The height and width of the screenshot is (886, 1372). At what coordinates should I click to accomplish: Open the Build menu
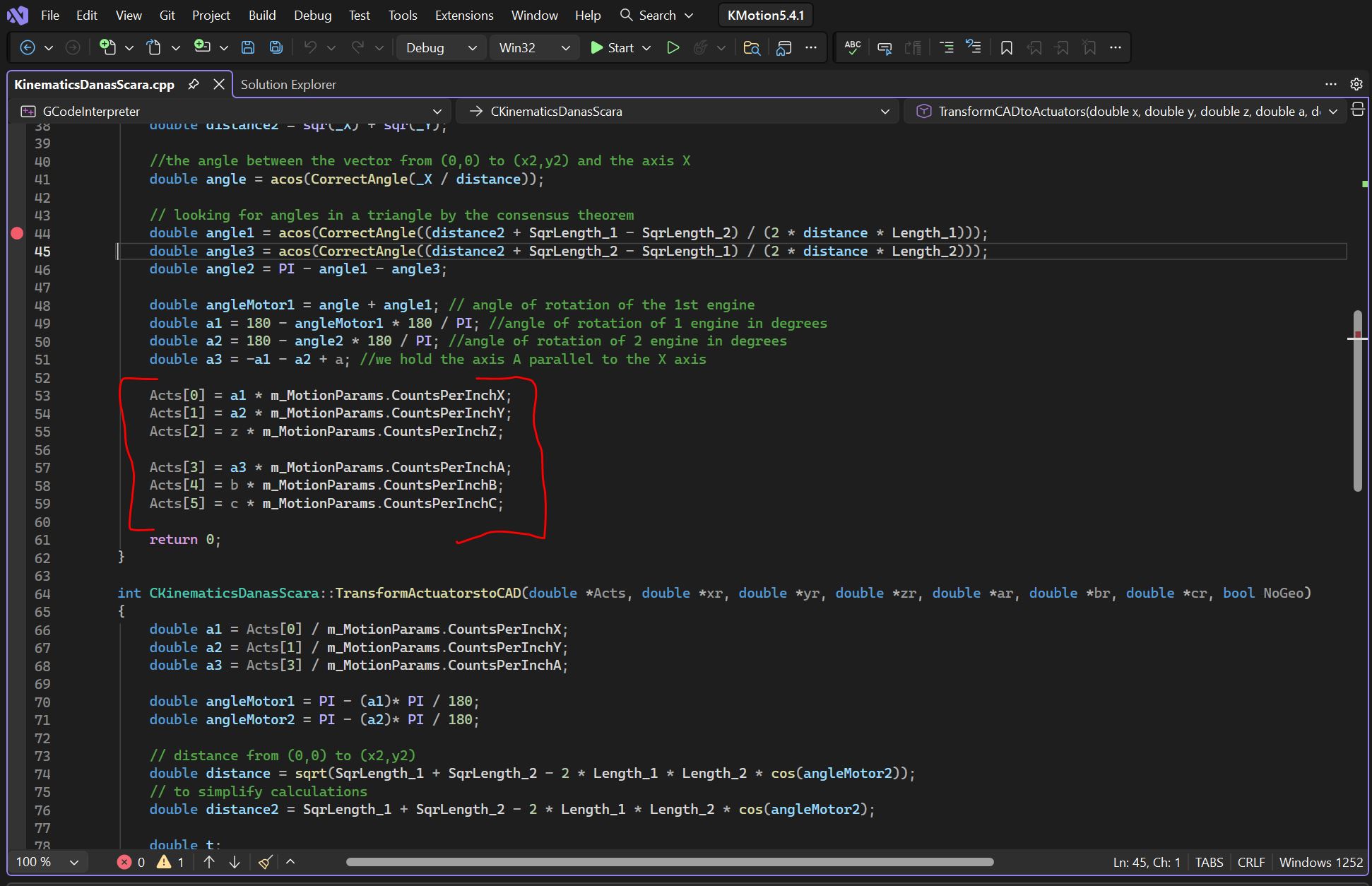(x=261, y=15)
